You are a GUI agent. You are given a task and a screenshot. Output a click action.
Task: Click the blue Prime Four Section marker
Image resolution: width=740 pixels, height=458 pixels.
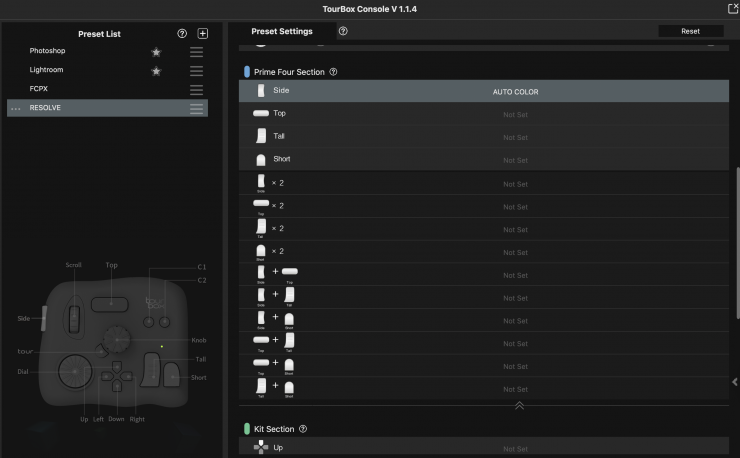pos(247,72)
